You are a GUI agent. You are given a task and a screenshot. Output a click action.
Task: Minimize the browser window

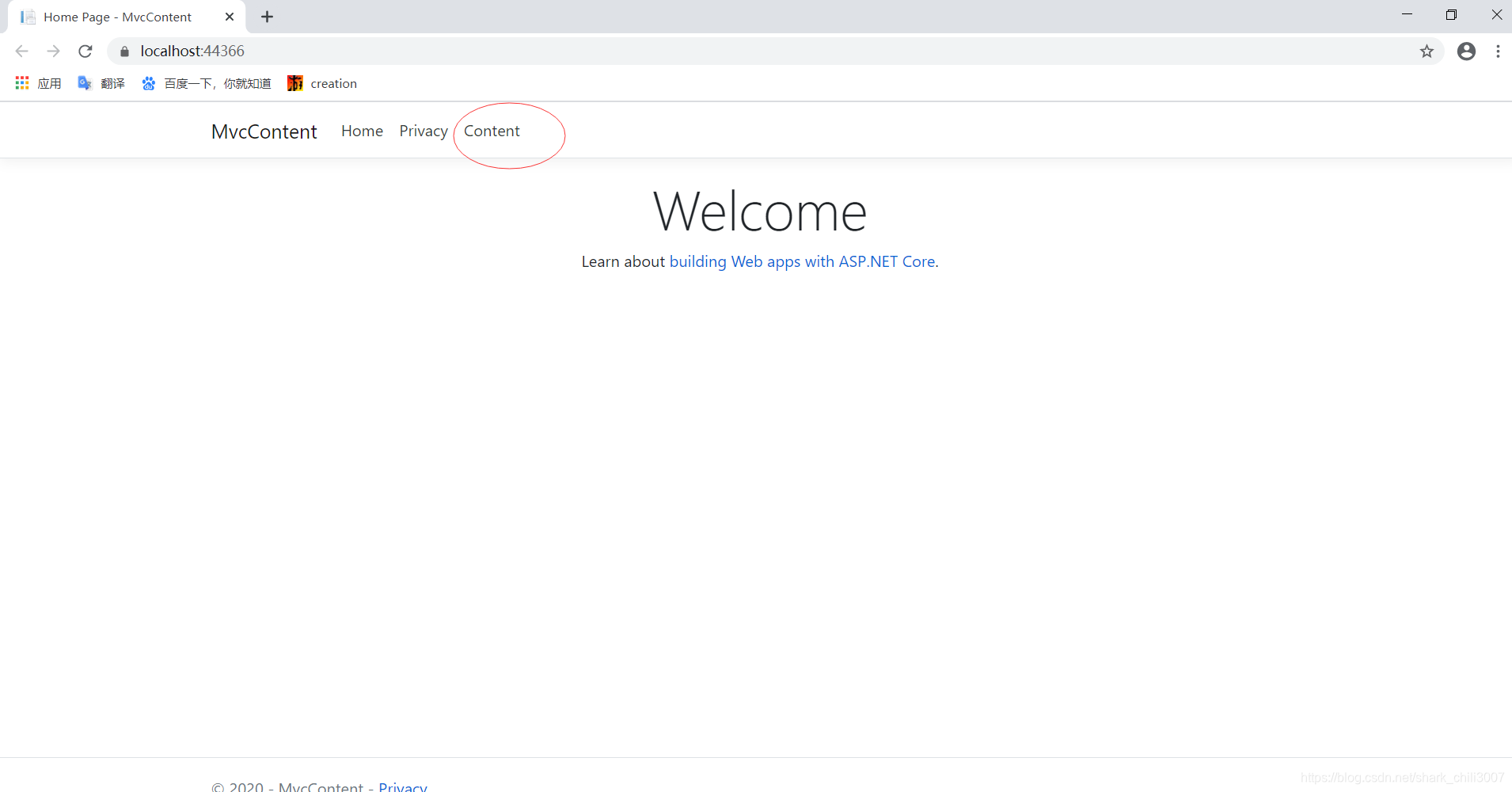[1407, 14]
